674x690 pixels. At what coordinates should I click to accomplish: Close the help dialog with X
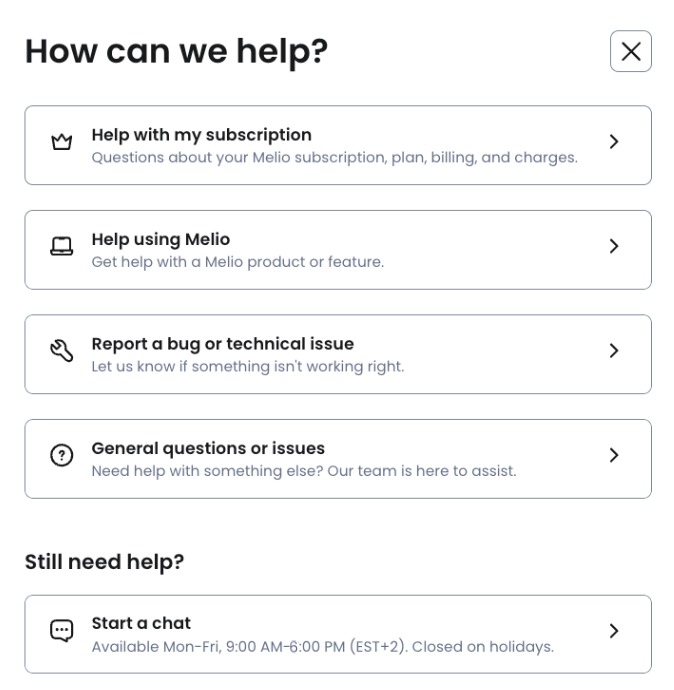pos(630,51)
